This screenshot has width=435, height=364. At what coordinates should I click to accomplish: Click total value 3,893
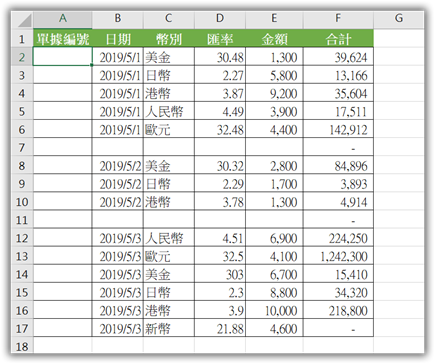point(354,184)
